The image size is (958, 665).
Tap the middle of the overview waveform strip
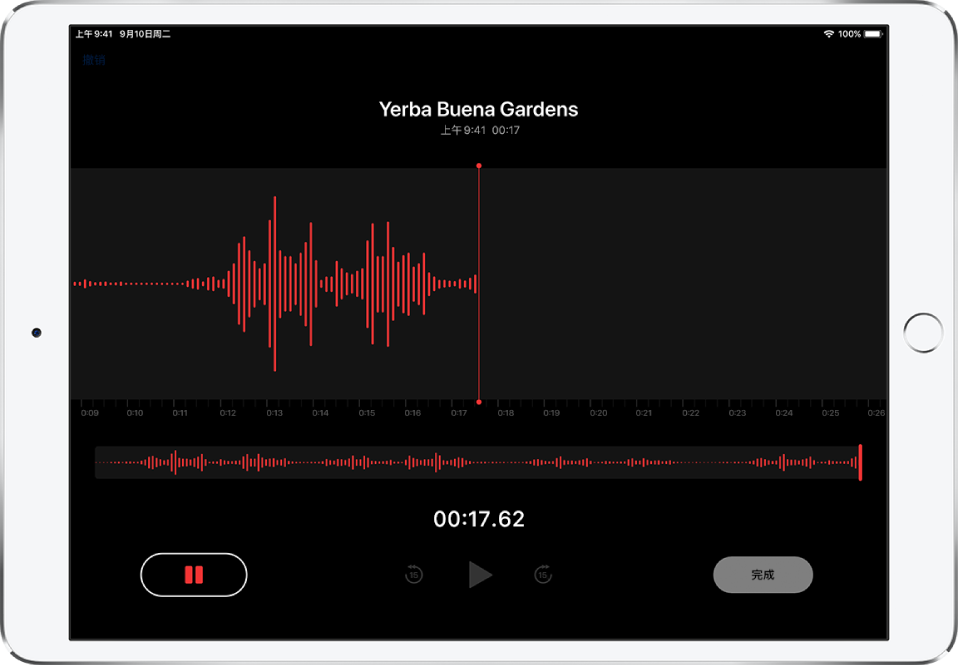478,462
